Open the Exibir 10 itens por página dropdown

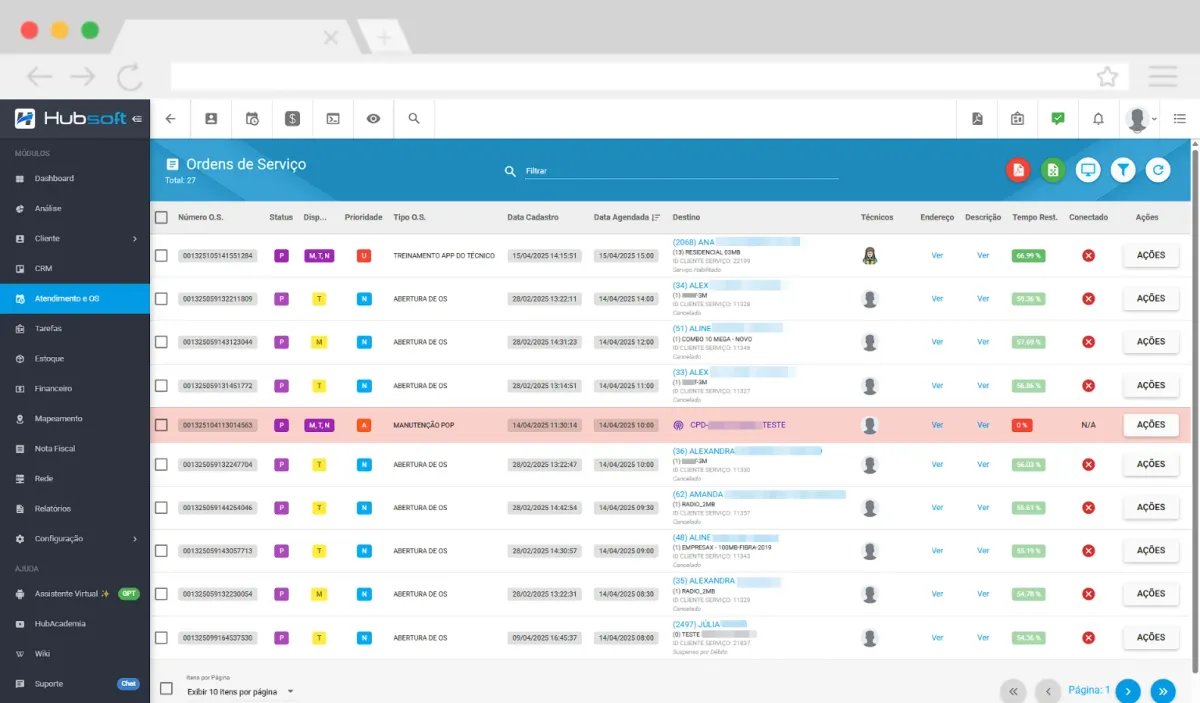pos(241,691)
